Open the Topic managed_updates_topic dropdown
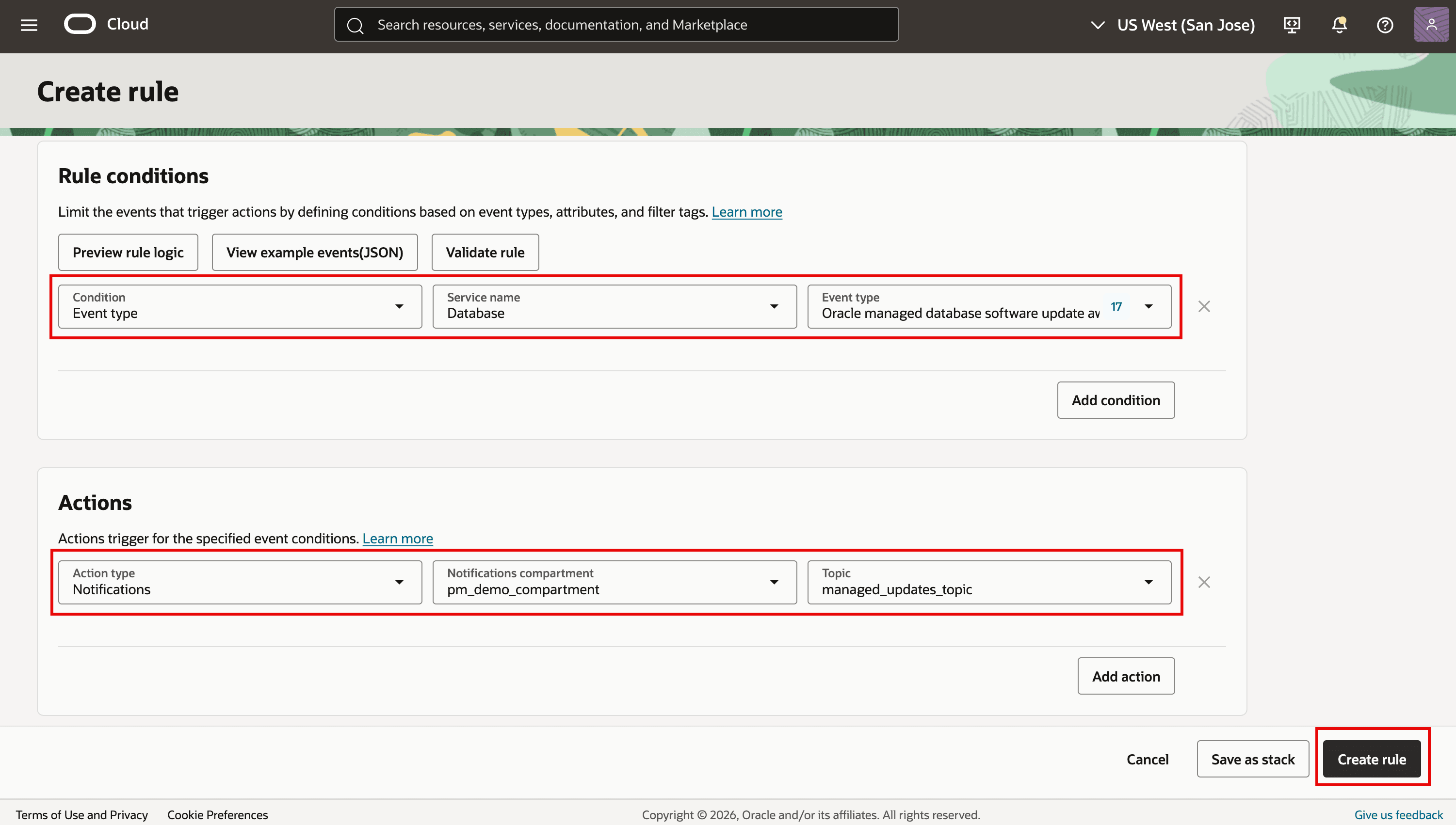Image resolution: width=1456 pixels, height=825 pixels. (x=989, y=583)
